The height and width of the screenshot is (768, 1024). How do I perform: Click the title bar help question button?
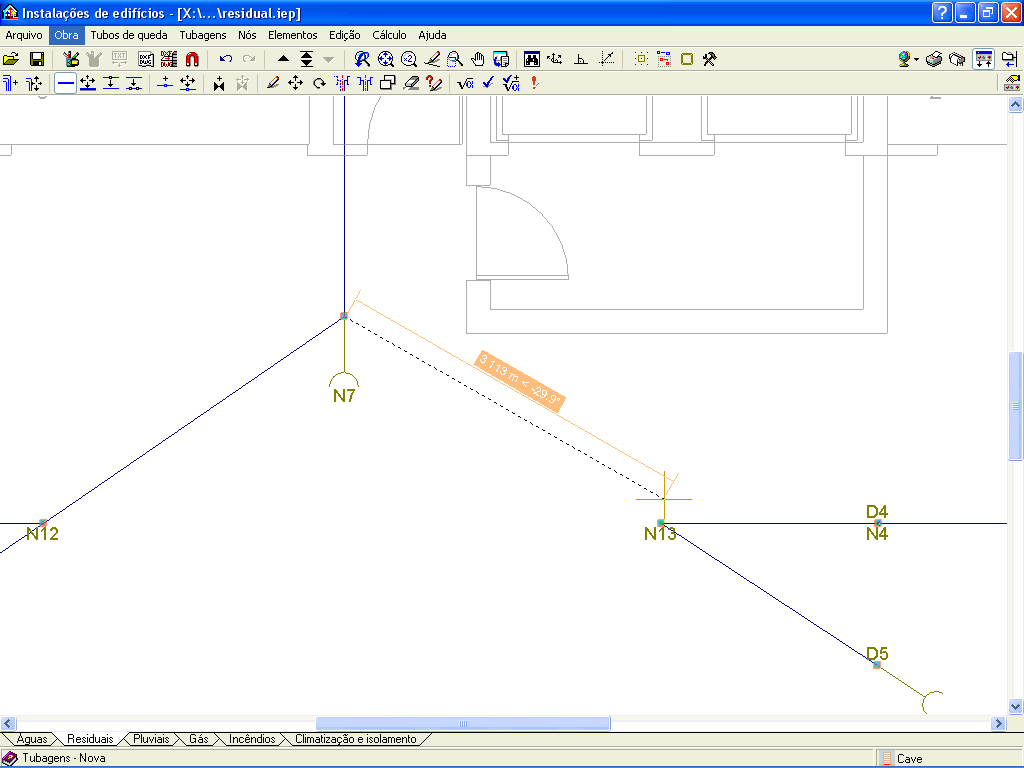[942, 13]
